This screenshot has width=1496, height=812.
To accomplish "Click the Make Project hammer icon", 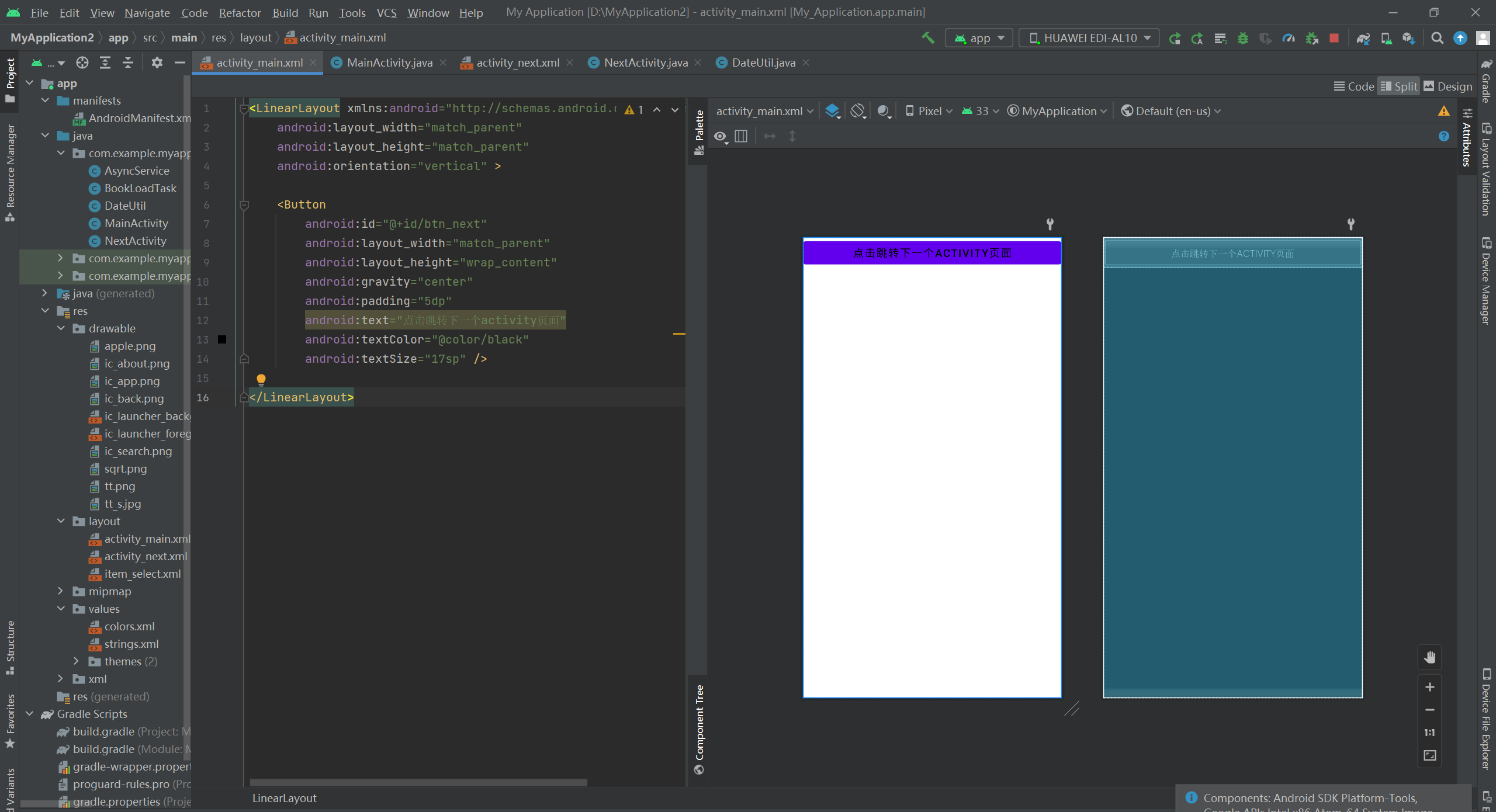I will click(927, 38).
